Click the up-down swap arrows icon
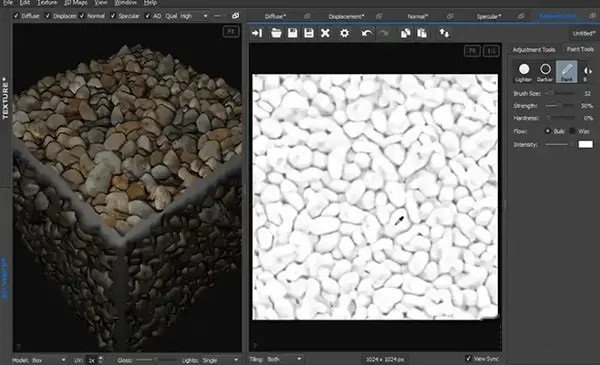Screen dimensions: 600x365 pos(444,33)
